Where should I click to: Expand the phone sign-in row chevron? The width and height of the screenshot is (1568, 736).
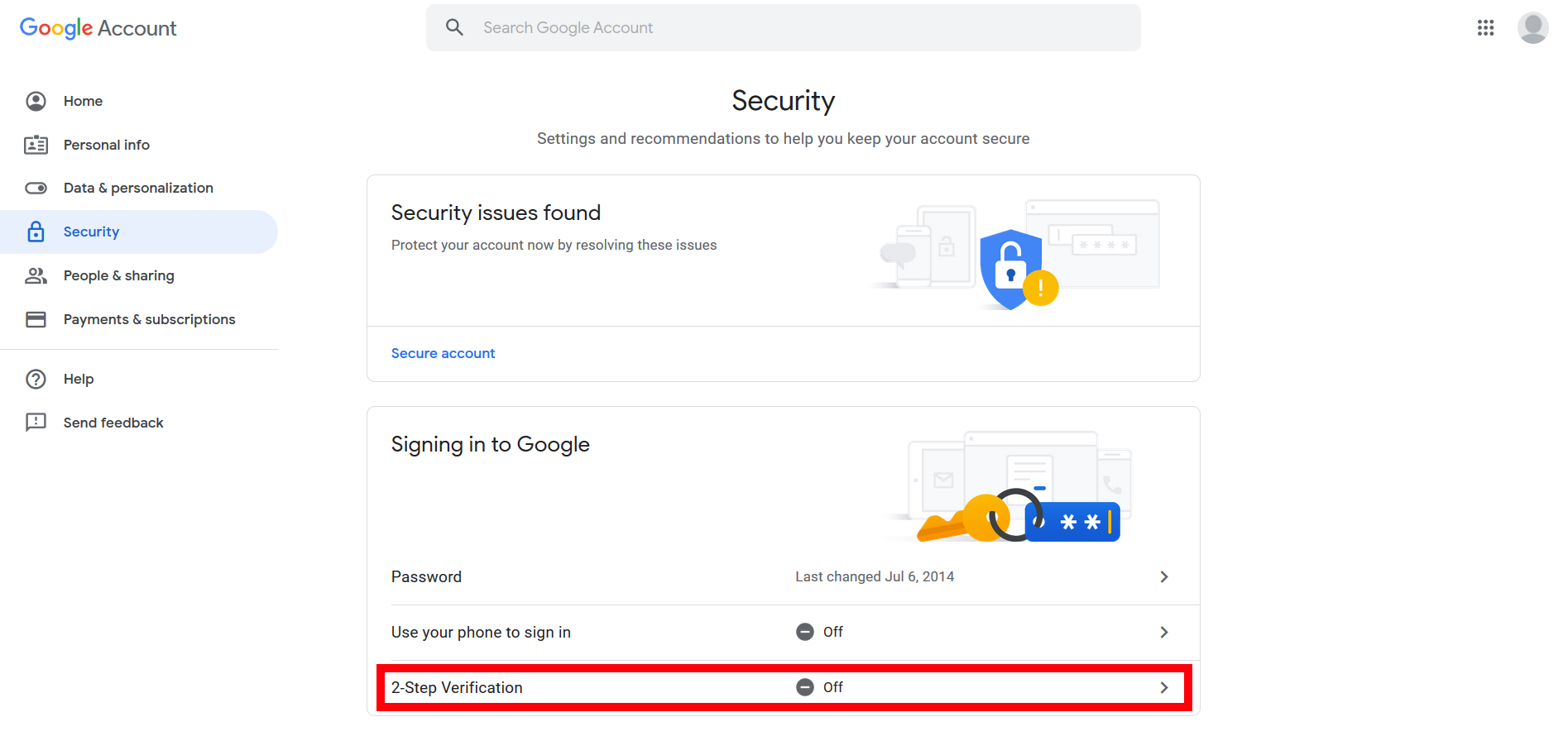point(1163,632)
